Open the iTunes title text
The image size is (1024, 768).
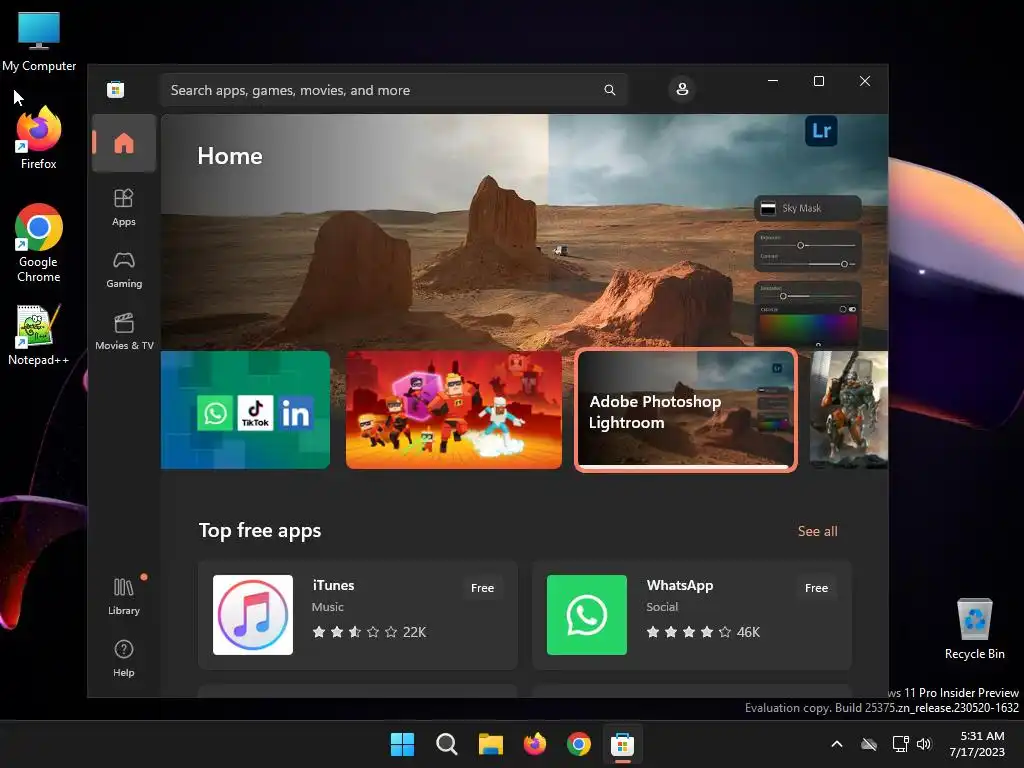[x=333, y=585]
